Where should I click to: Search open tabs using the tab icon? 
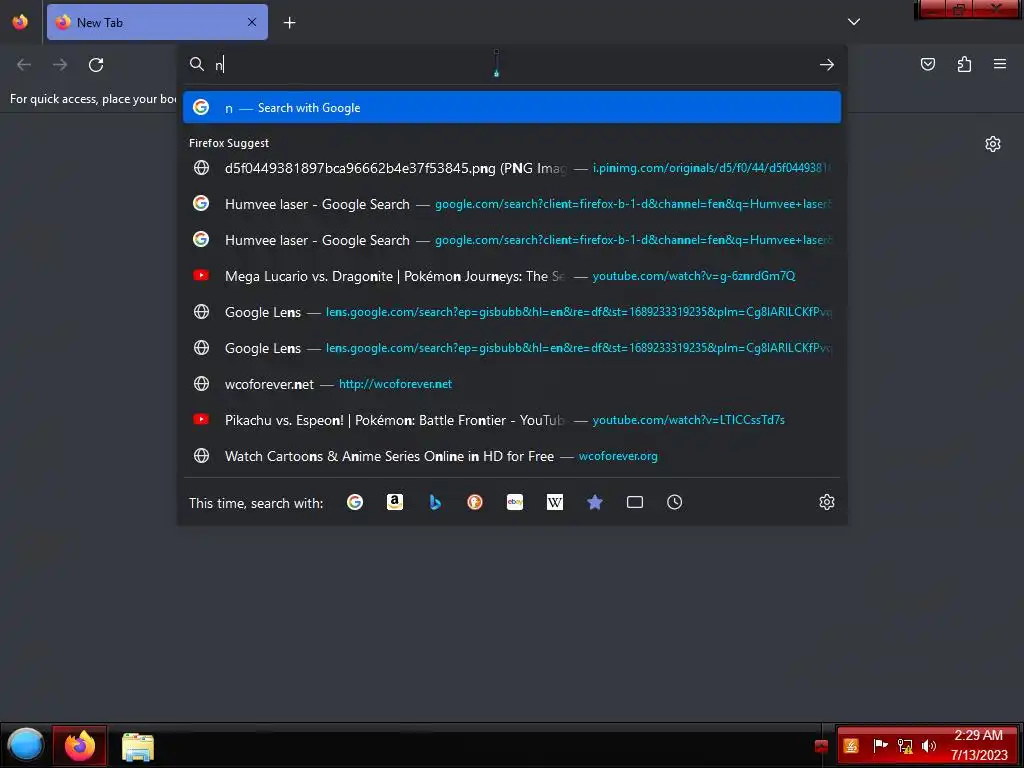pos(635,502)
